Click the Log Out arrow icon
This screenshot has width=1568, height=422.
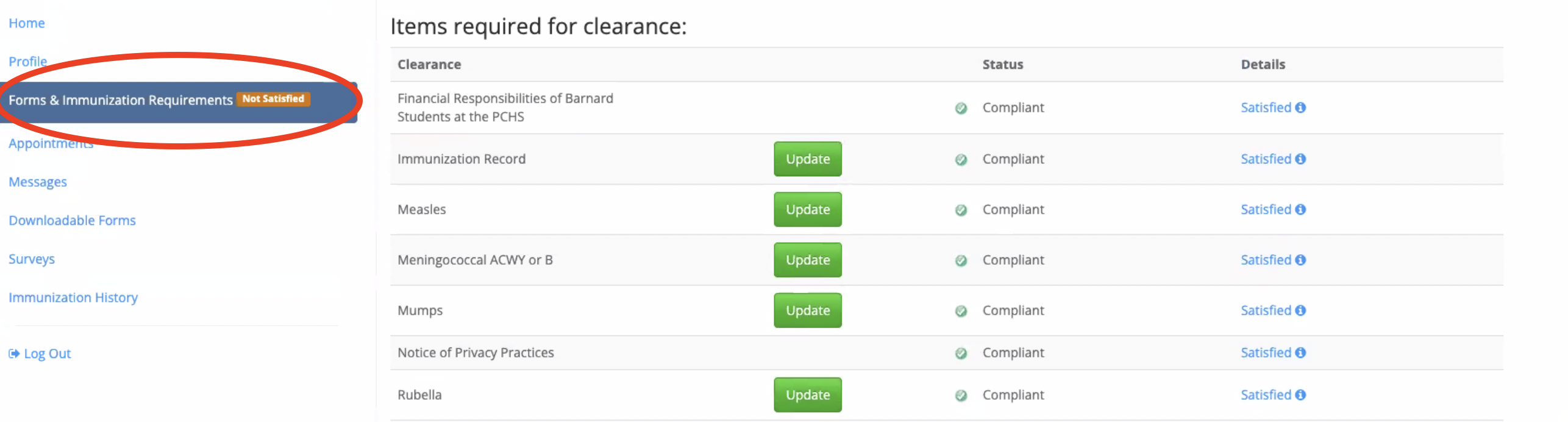pos(14,354)
